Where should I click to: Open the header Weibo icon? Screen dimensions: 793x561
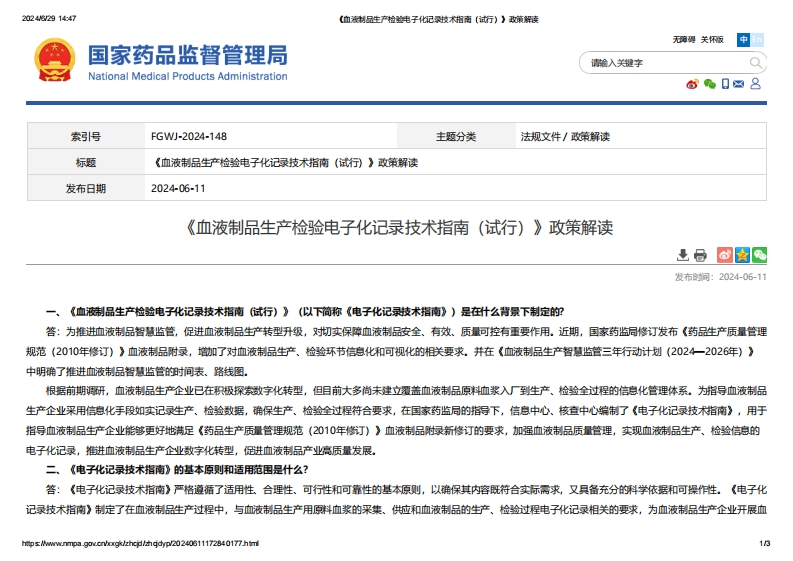(692, 84)
